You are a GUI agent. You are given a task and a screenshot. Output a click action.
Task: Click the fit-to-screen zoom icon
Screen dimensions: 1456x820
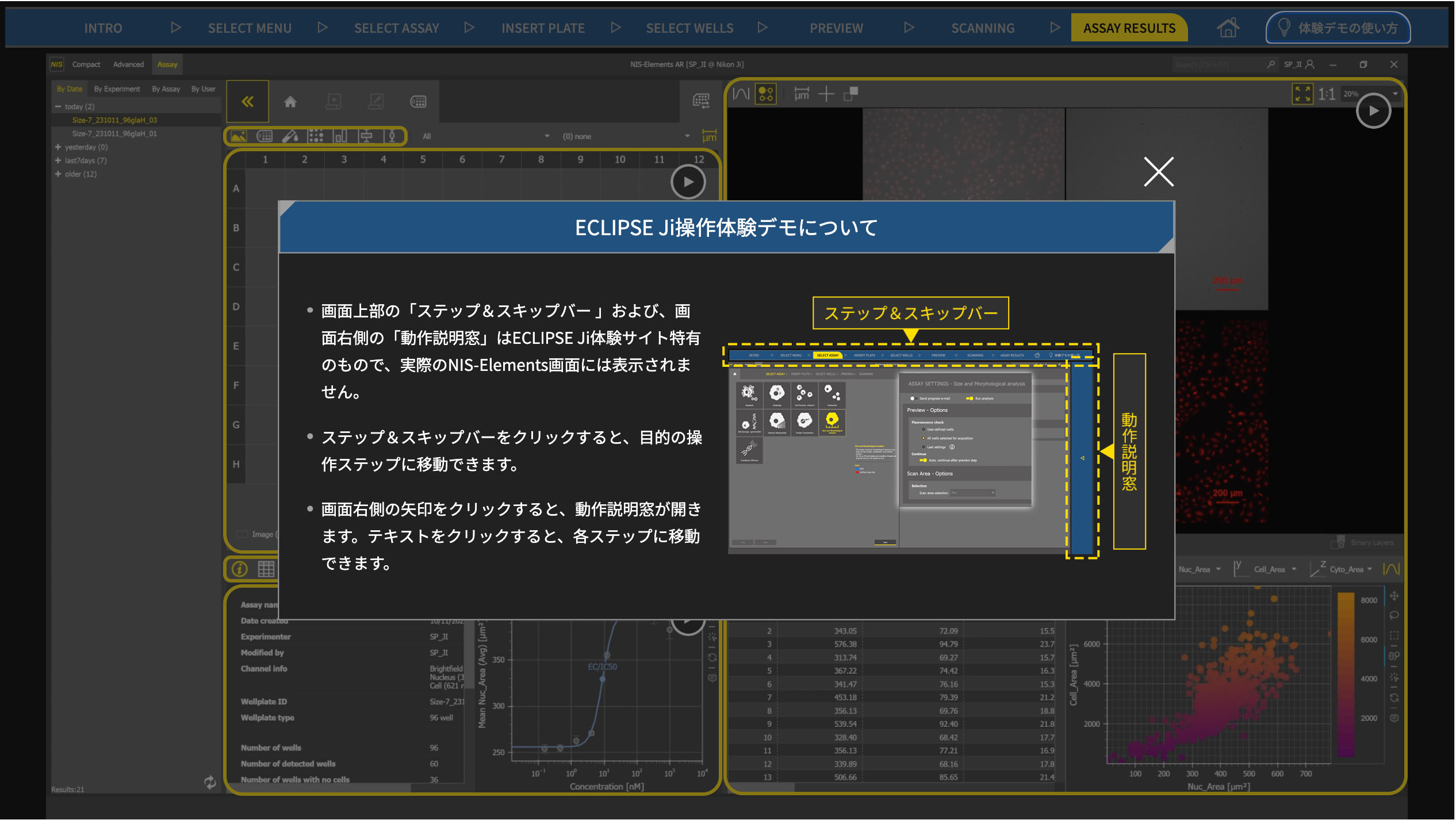[1302, 94]
